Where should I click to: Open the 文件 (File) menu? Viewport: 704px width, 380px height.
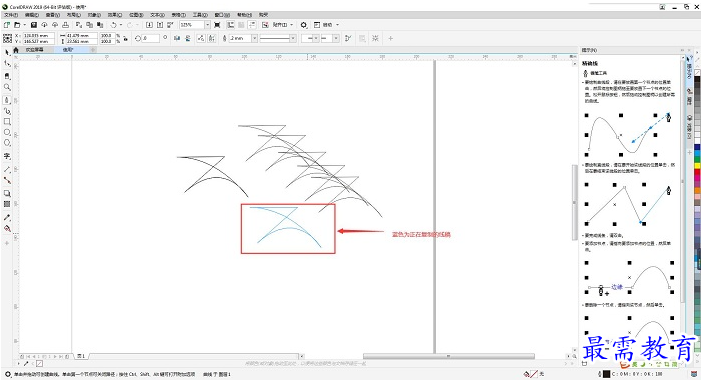click(x=11, y=15)
